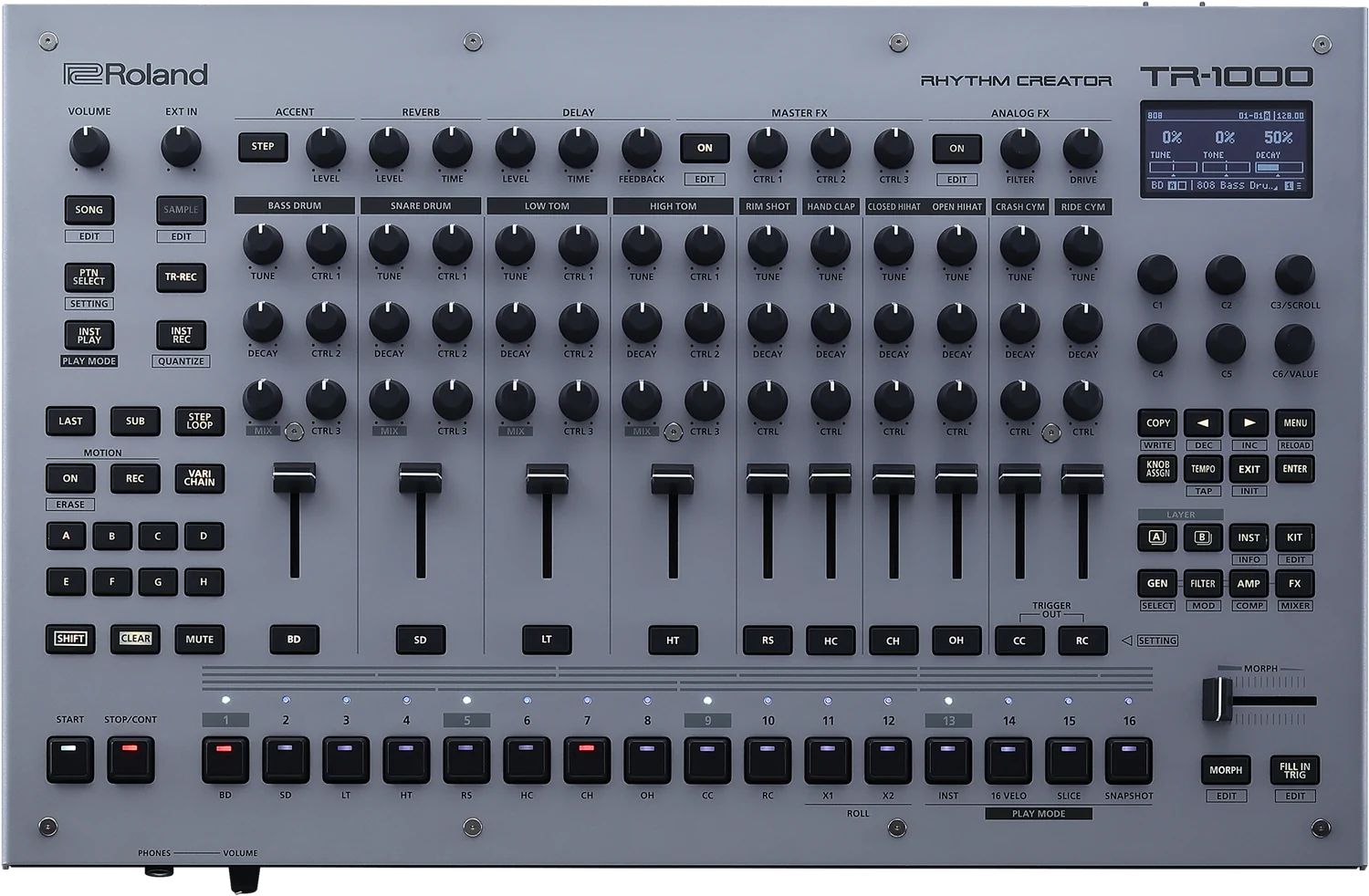
Task: Toggle step 5 RS pad
Action: point(466,759)
